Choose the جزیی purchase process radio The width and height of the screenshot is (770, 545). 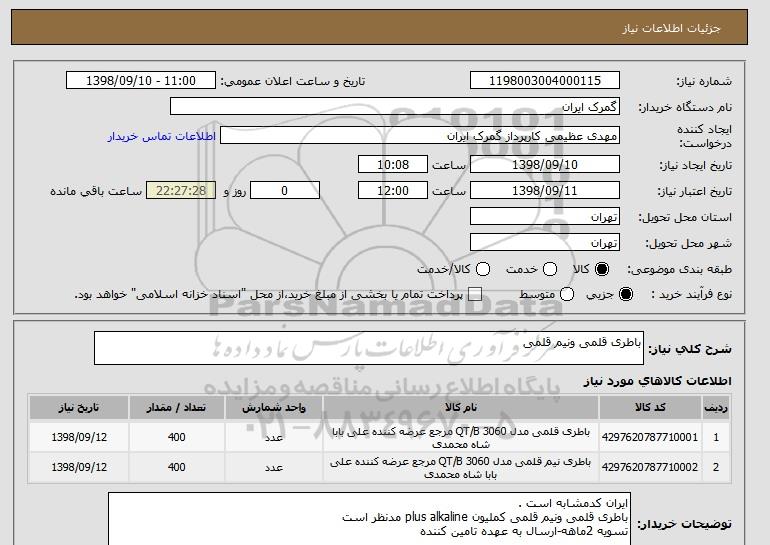click(x=626, y=294)
